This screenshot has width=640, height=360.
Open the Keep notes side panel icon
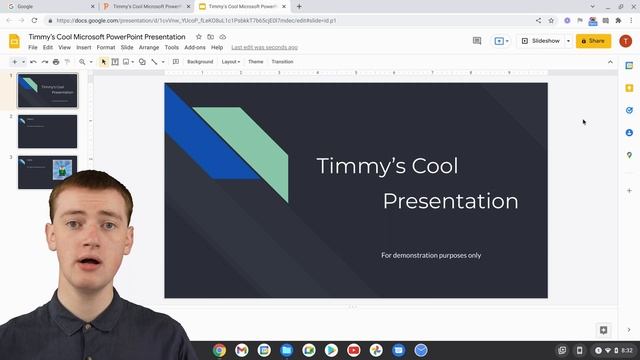[x=629, y=88]
